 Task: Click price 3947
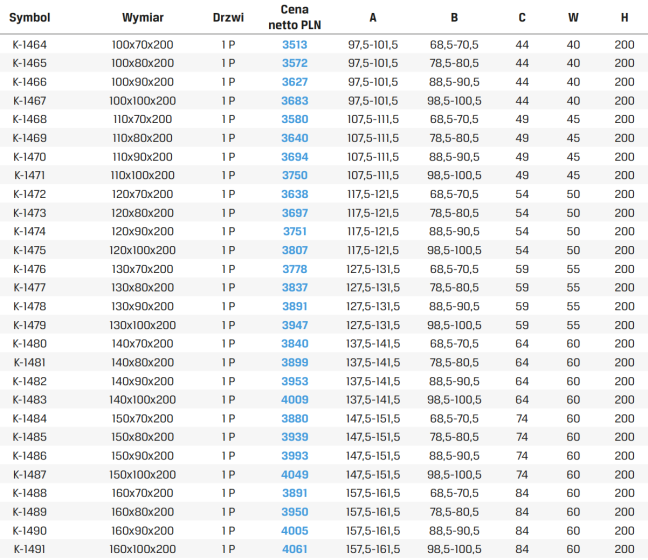coord(295,325)
